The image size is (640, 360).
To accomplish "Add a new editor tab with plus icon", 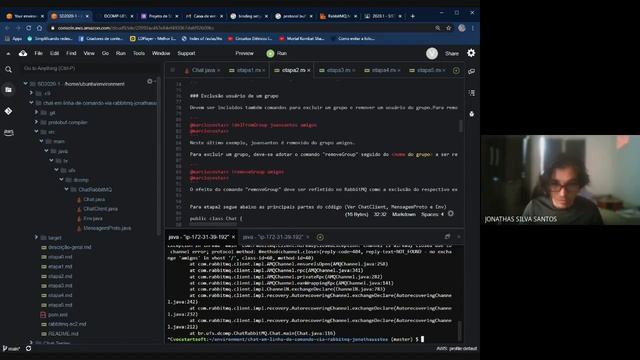I will point(456,71).
